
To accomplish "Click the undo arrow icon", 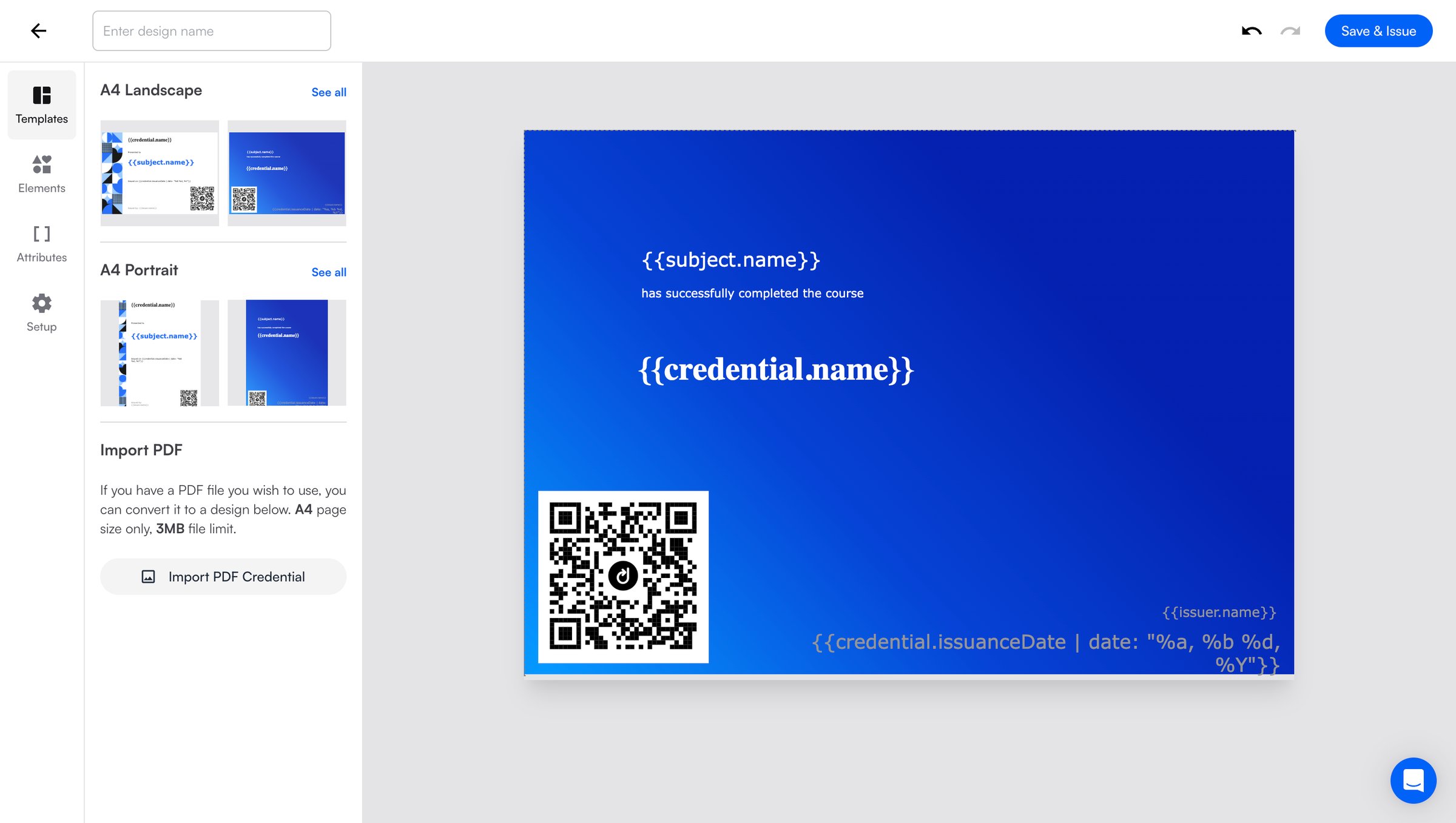I will [1252, 31].
